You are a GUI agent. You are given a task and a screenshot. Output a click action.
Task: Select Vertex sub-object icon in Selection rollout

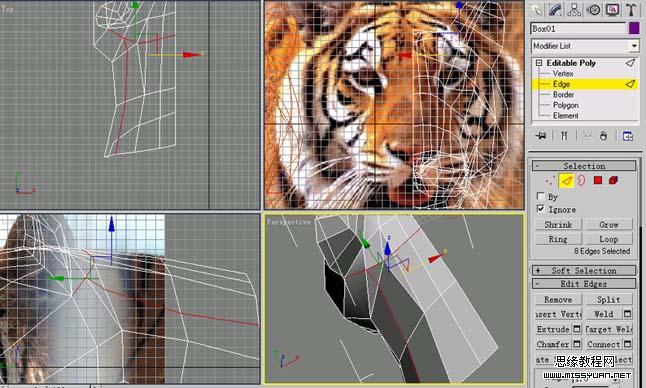coord(550,180)
